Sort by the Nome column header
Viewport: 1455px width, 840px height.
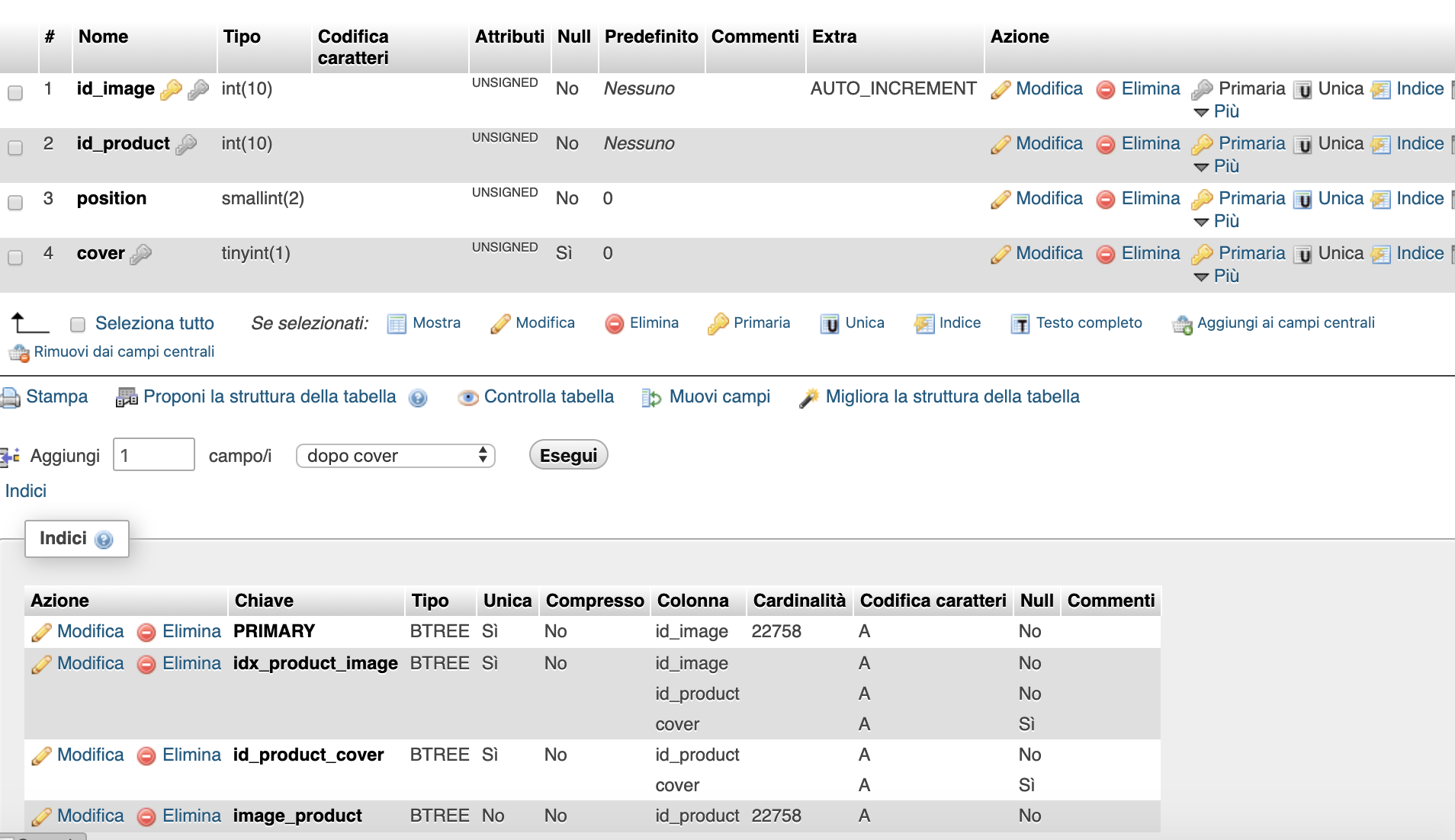pos(103,37)
